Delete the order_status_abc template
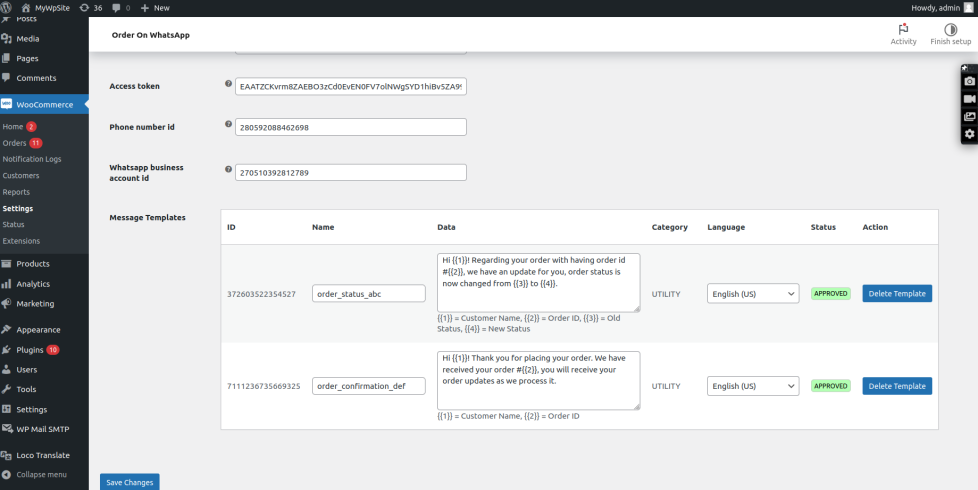This screenshot has height=490, width=978. (896, 294)
